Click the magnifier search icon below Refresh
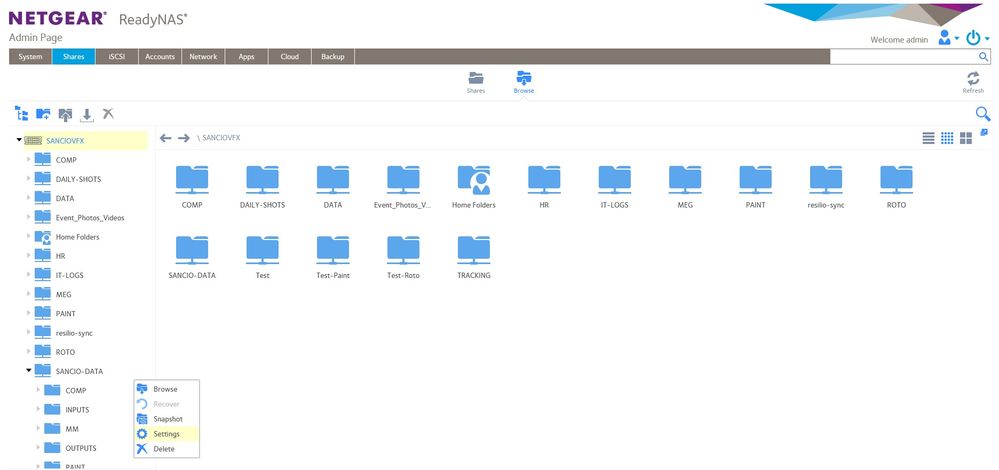The image size is (999, 470). 982,114
